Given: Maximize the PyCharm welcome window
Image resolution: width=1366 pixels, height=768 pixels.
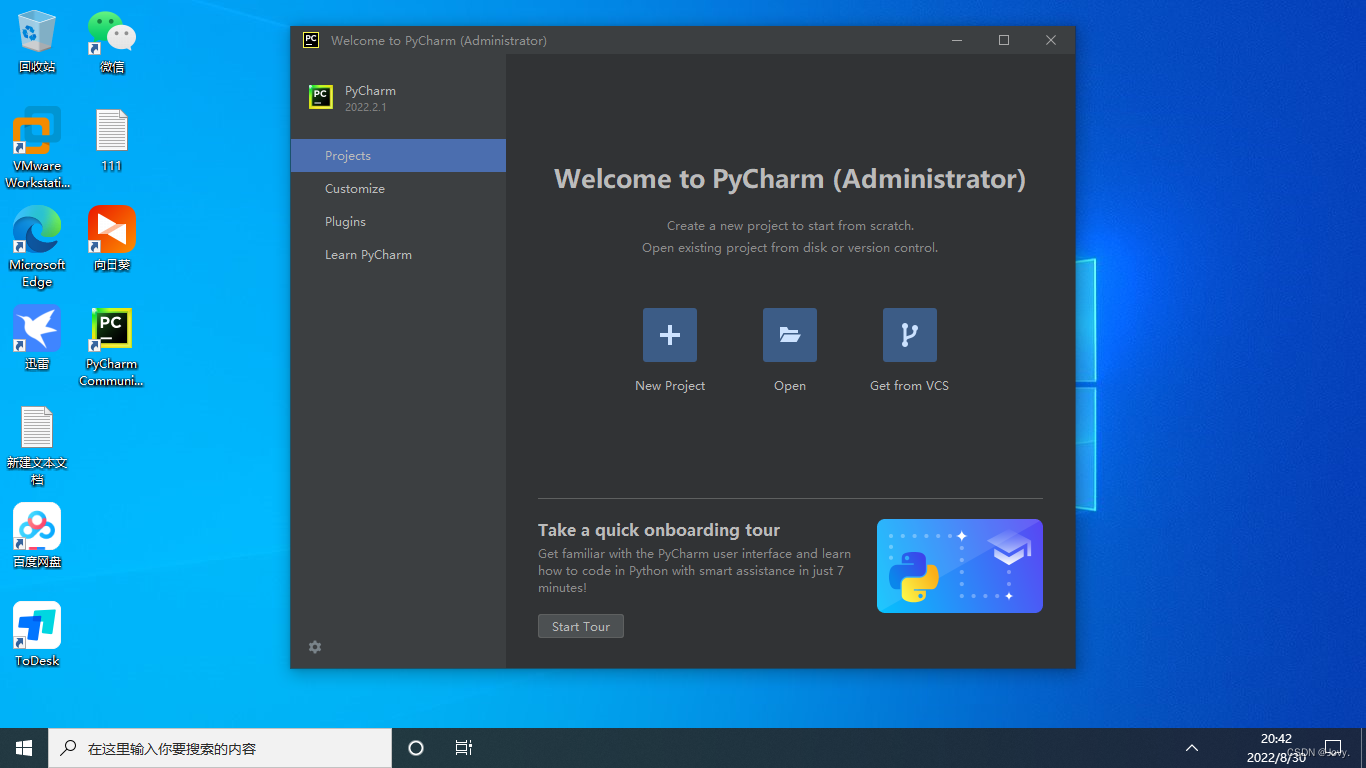Looking at the screenshot, I should pos(1004,40).
